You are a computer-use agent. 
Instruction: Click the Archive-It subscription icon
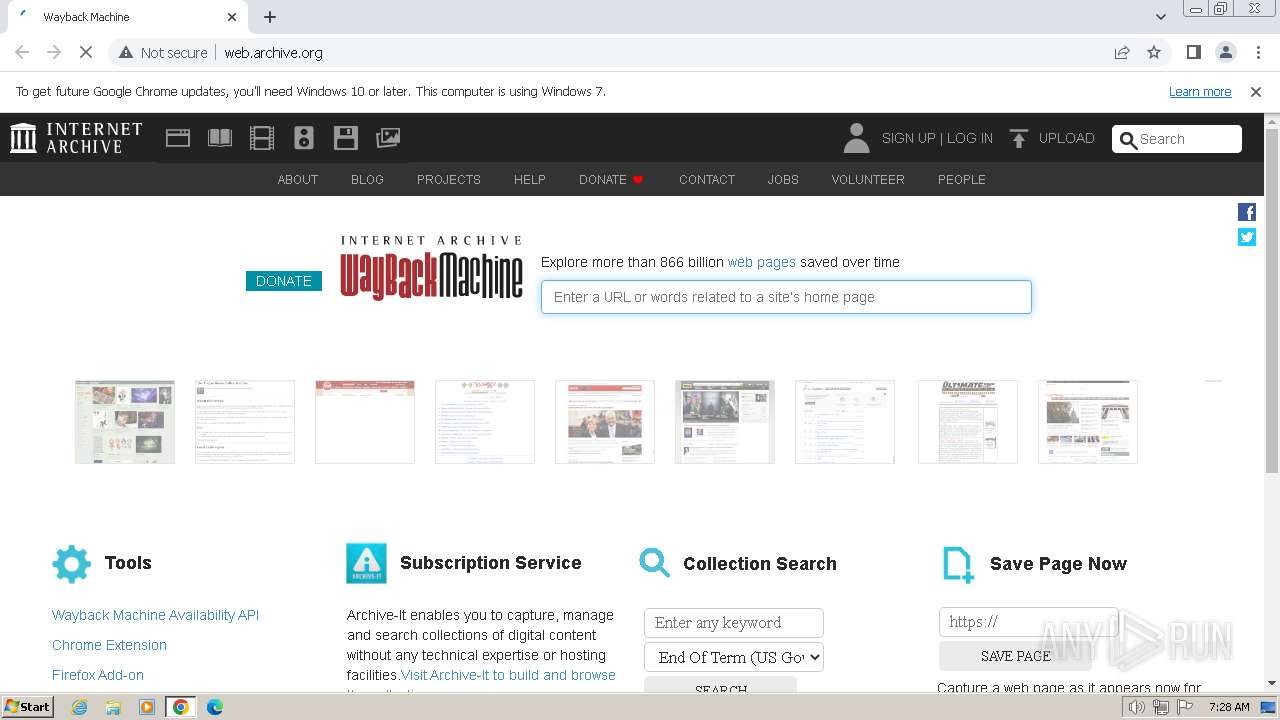[366, 564]
